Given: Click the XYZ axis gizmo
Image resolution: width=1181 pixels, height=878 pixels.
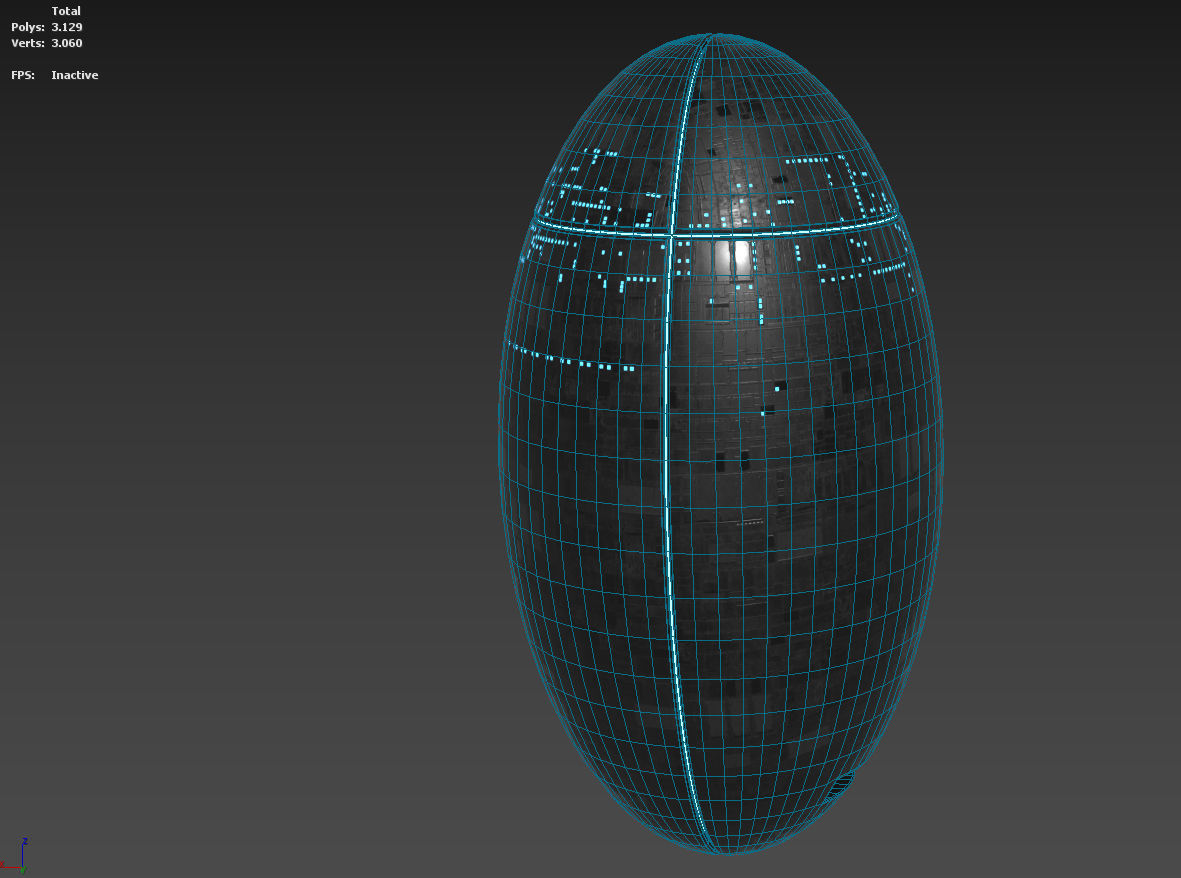Looking at the screenshot, I should click(15, 856).
